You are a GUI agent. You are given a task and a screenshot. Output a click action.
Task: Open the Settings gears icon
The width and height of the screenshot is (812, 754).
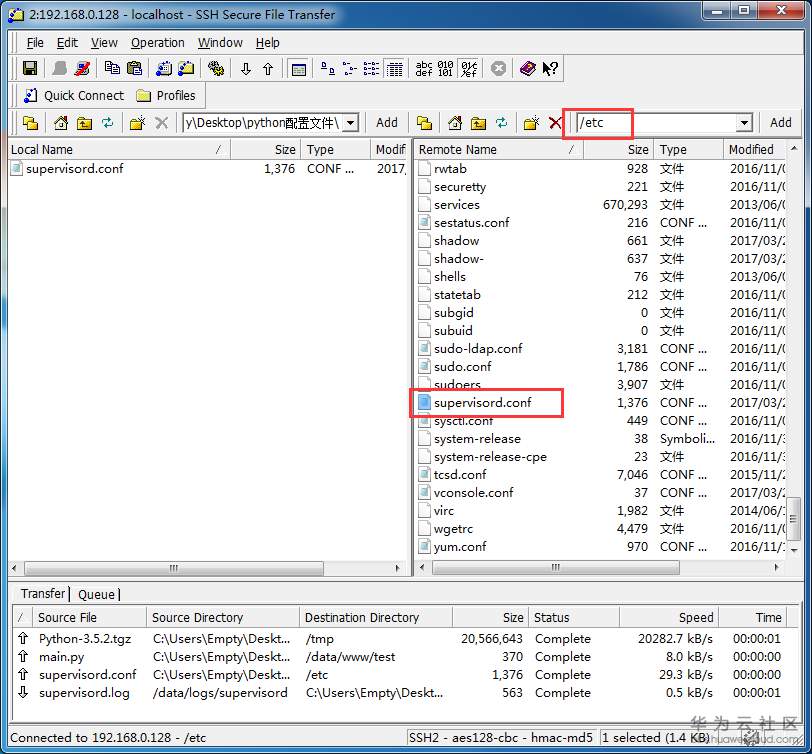point(216,68)
